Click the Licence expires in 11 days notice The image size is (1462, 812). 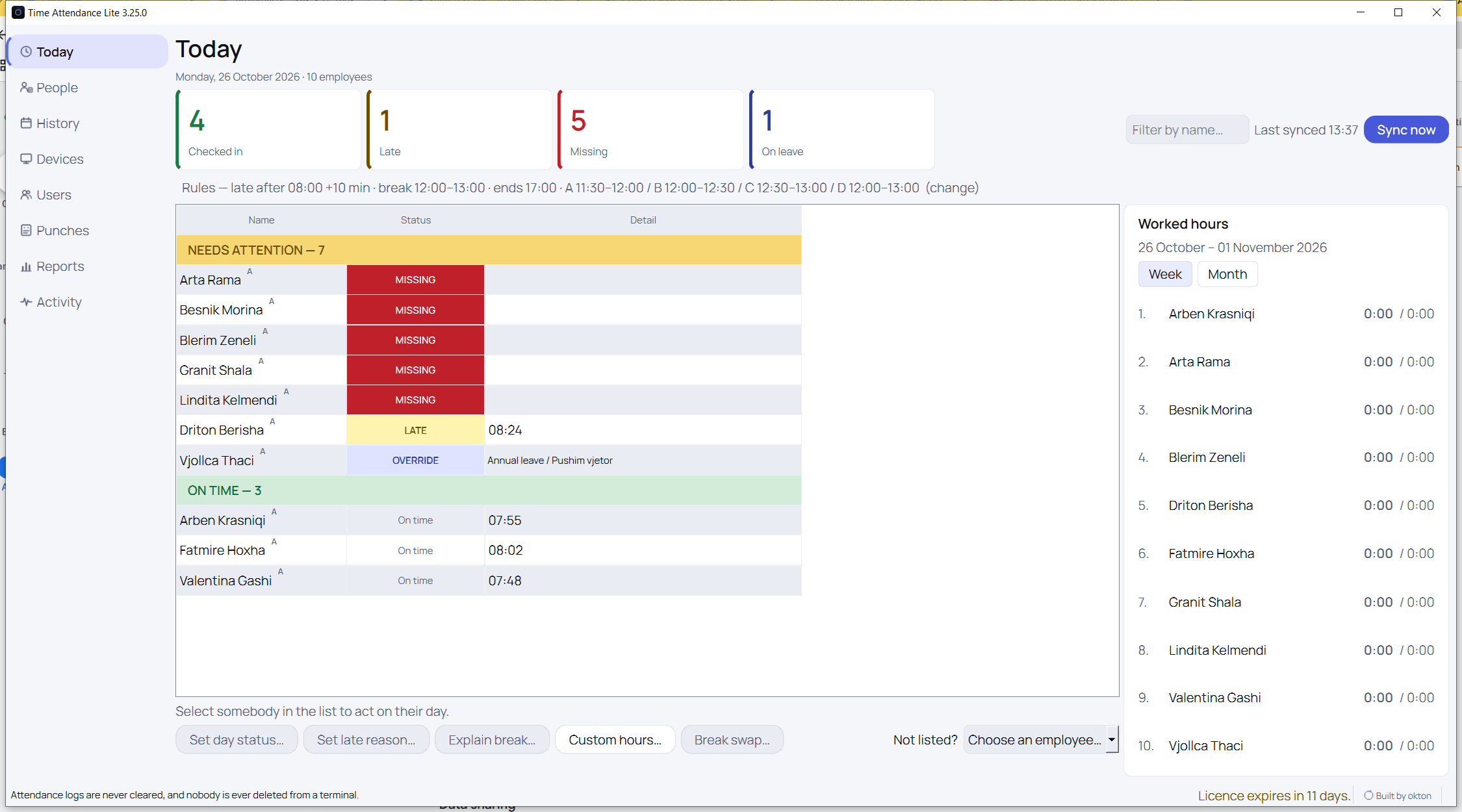pyautogui.click(x=1274, y=795)
